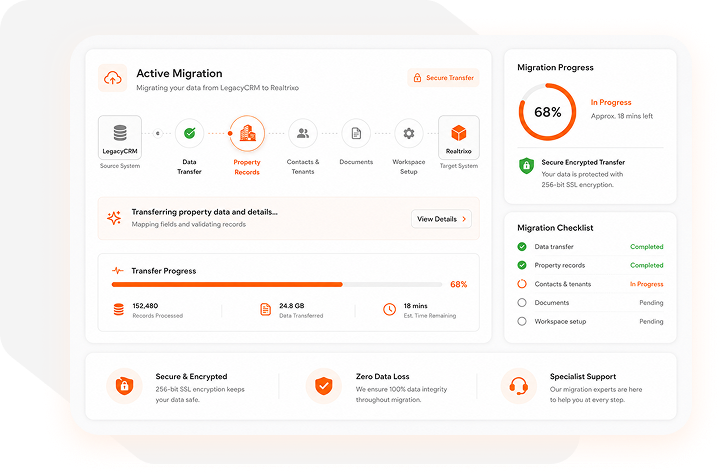Click the Documents step page icon
Viewport: 722px width, 474px height.
[356, 133]
